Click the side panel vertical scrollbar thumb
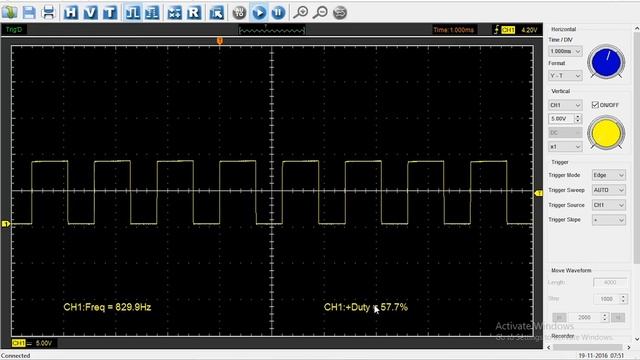This screenshot has width=640, height=360. pos(637,149)
